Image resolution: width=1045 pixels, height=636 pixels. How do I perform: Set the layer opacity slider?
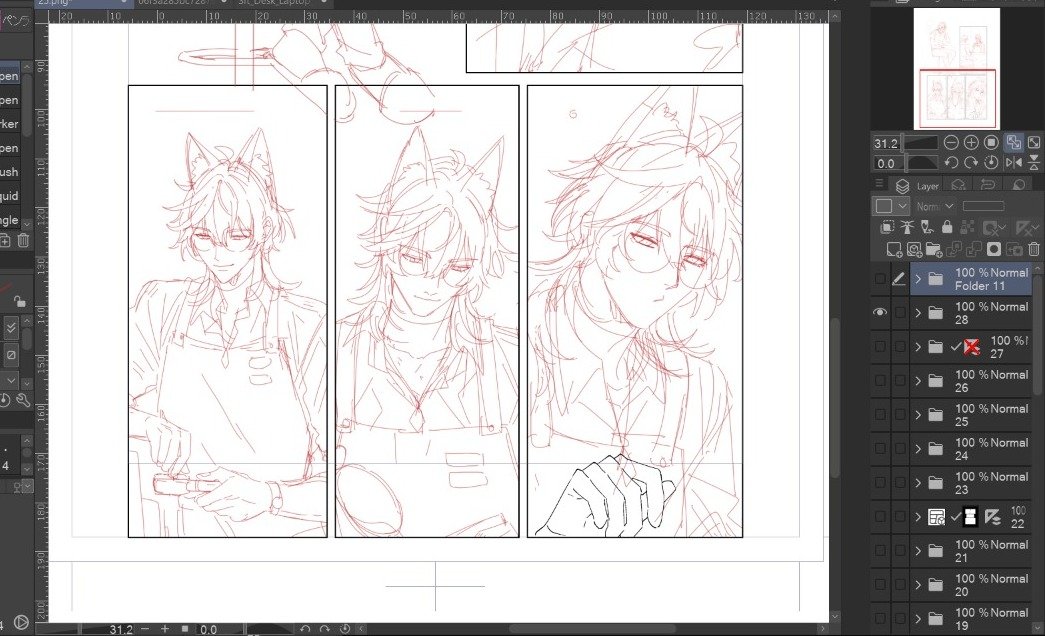983,206
